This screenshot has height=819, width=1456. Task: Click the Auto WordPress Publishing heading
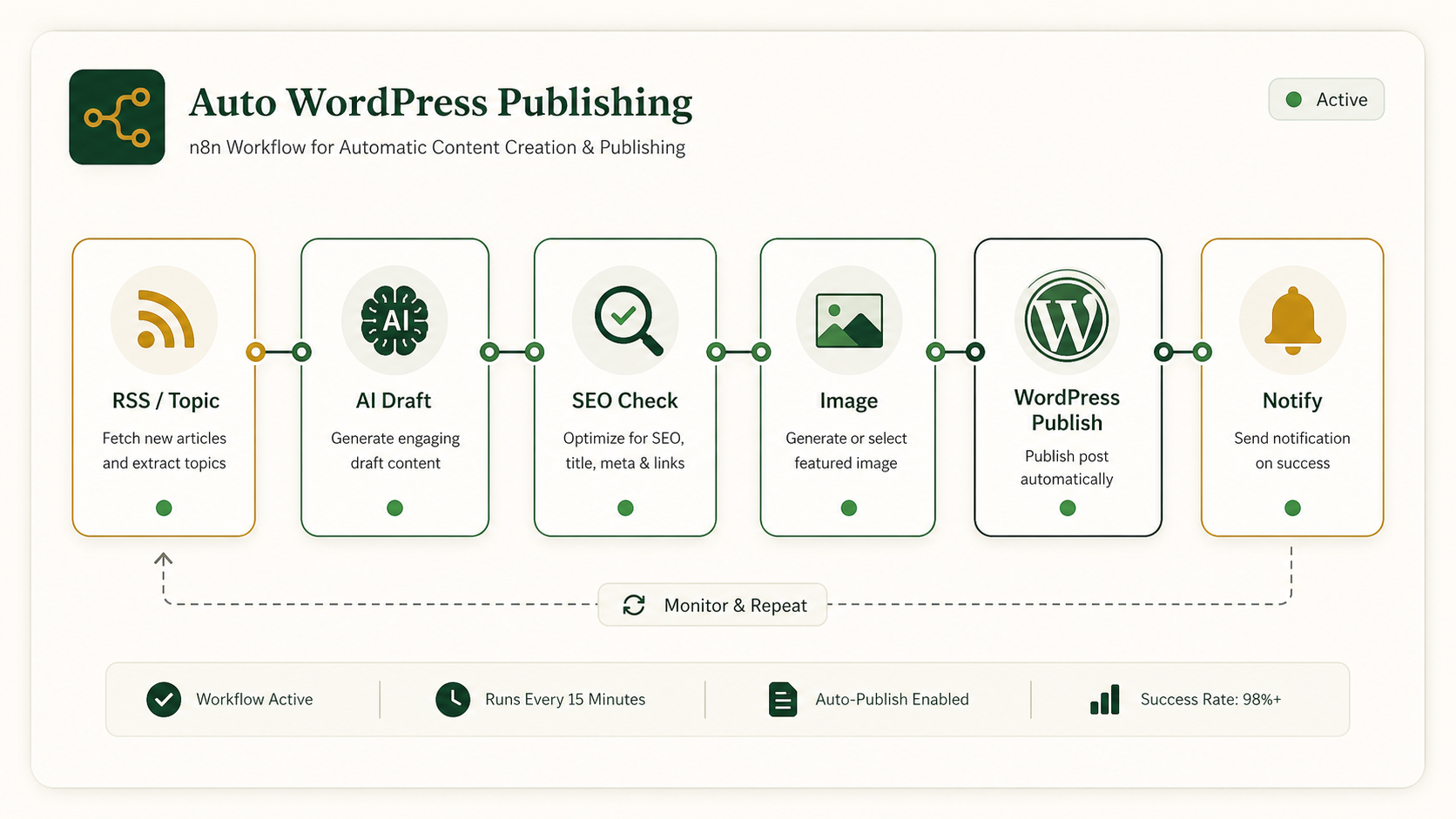[x=441, y=102]
